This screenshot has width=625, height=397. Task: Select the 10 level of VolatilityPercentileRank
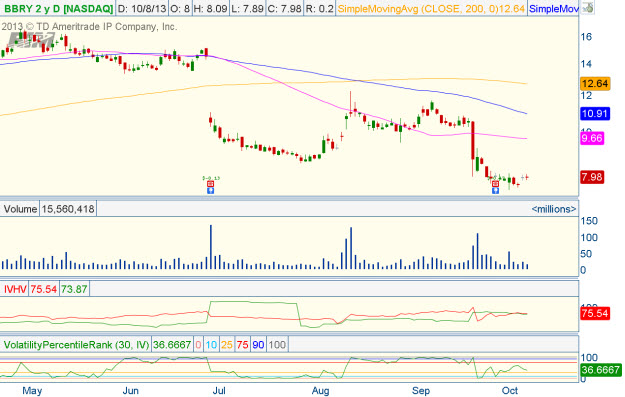coord(211,344)
